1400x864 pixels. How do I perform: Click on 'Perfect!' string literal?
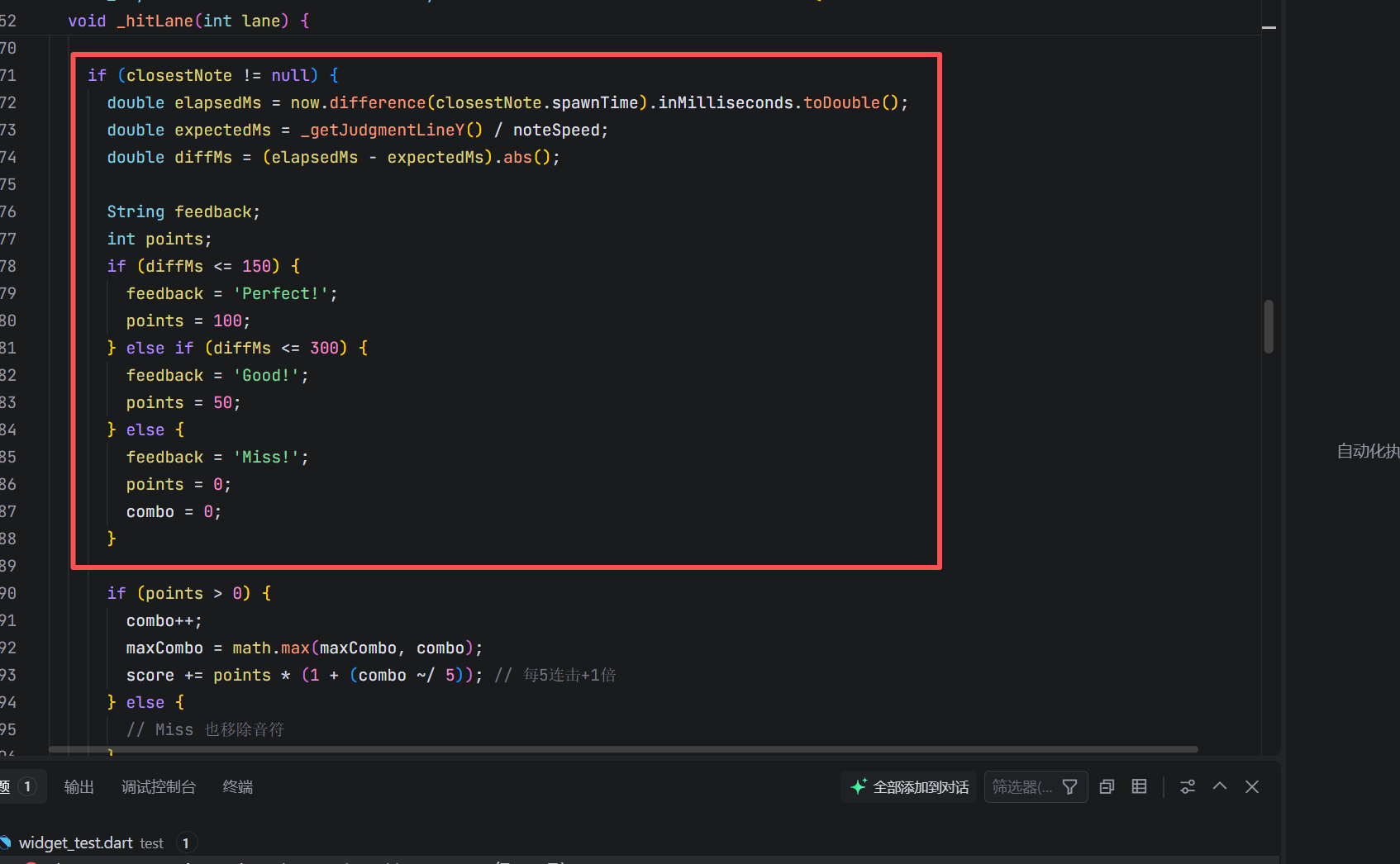coord(281,293)
